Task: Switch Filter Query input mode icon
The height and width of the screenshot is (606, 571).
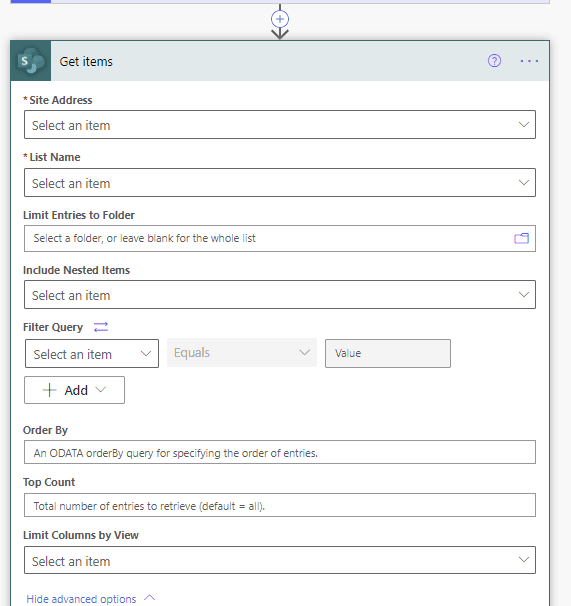Action: point(101,327)
